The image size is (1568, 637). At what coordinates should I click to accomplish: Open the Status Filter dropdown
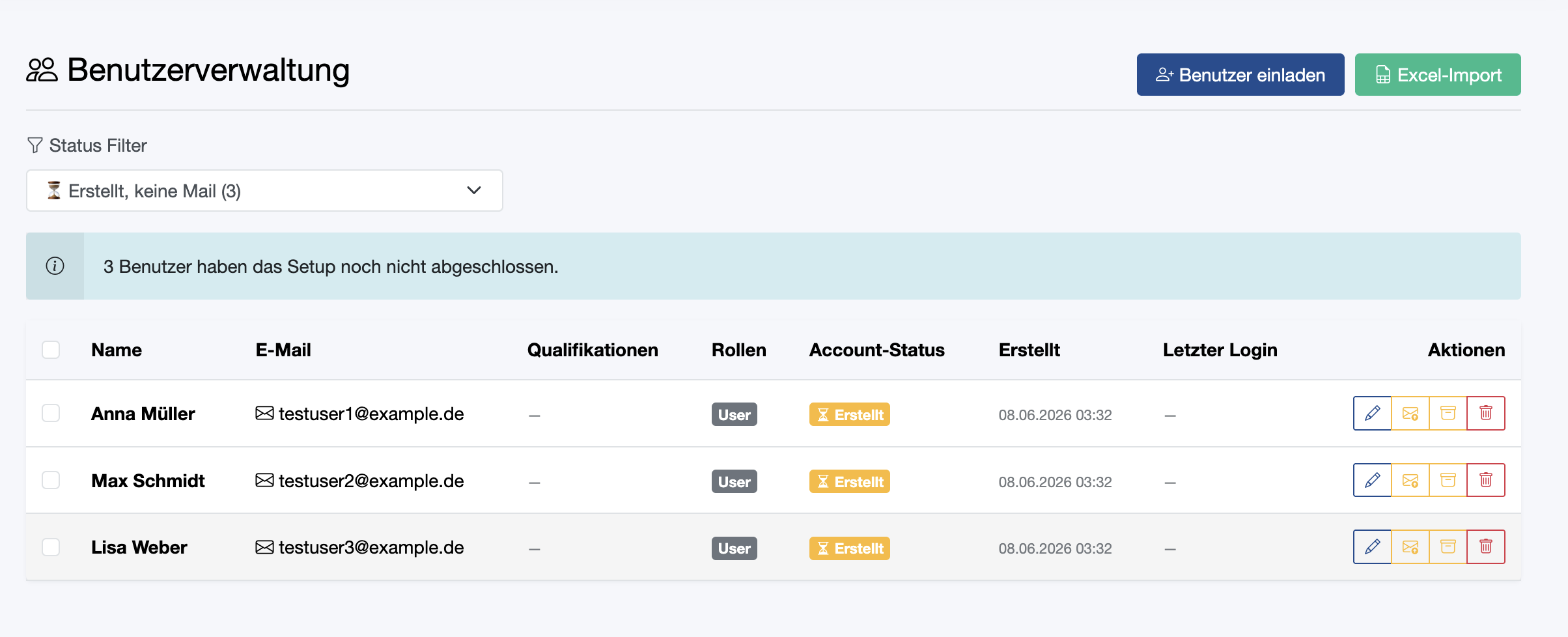coord(264,191)
